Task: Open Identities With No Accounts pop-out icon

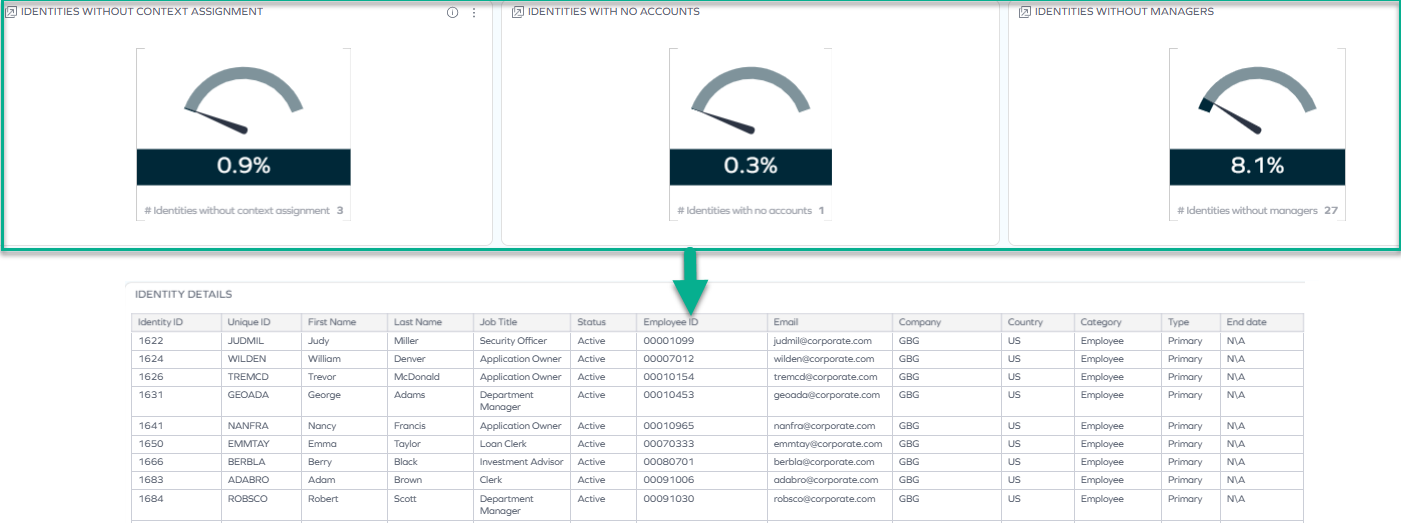Action: click(518, 12)
